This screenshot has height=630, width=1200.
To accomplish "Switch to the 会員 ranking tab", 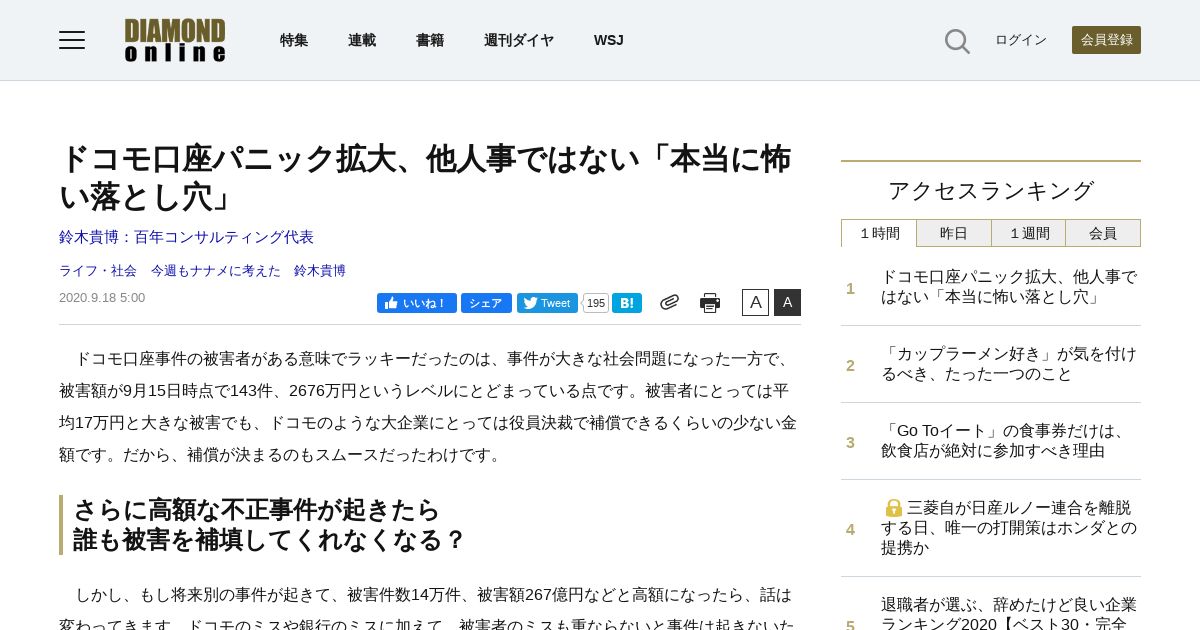I will point(1103,233).
